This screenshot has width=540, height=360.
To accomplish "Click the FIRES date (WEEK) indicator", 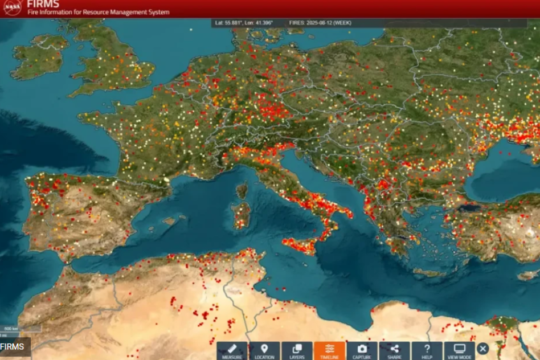I will tap(320, 23).
